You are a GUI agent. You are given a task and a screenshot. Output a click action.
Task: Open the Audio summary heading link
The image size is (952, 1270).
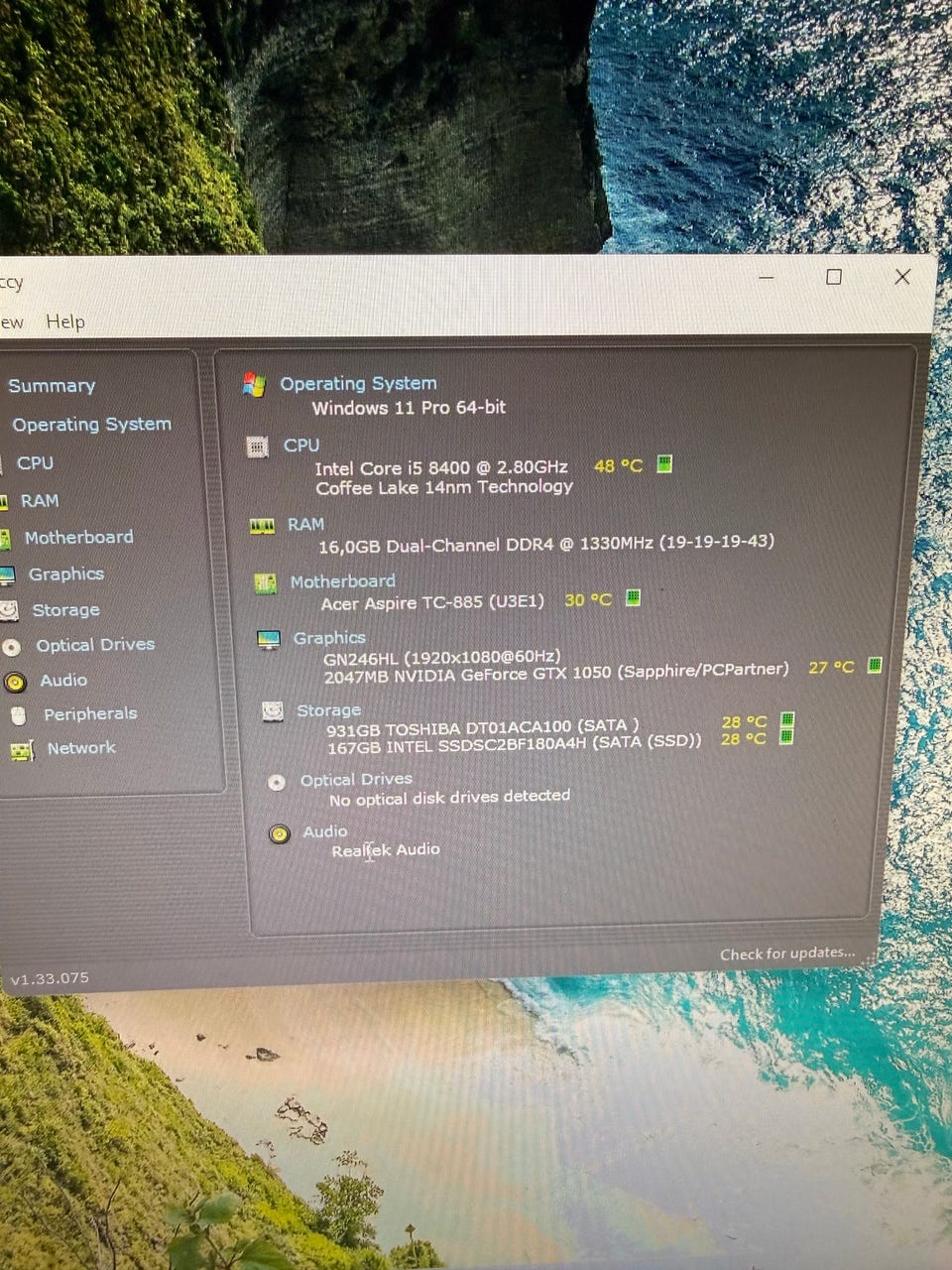pos(325,831)
